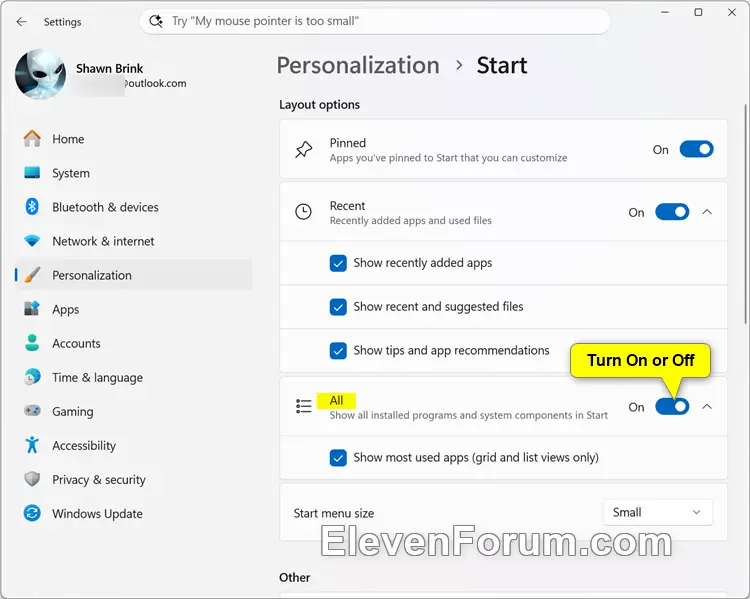The height and width of the screenshot is (599, 750).
Task: Uncheck Show recent and suggested files
Action: (x=338, y=307)
